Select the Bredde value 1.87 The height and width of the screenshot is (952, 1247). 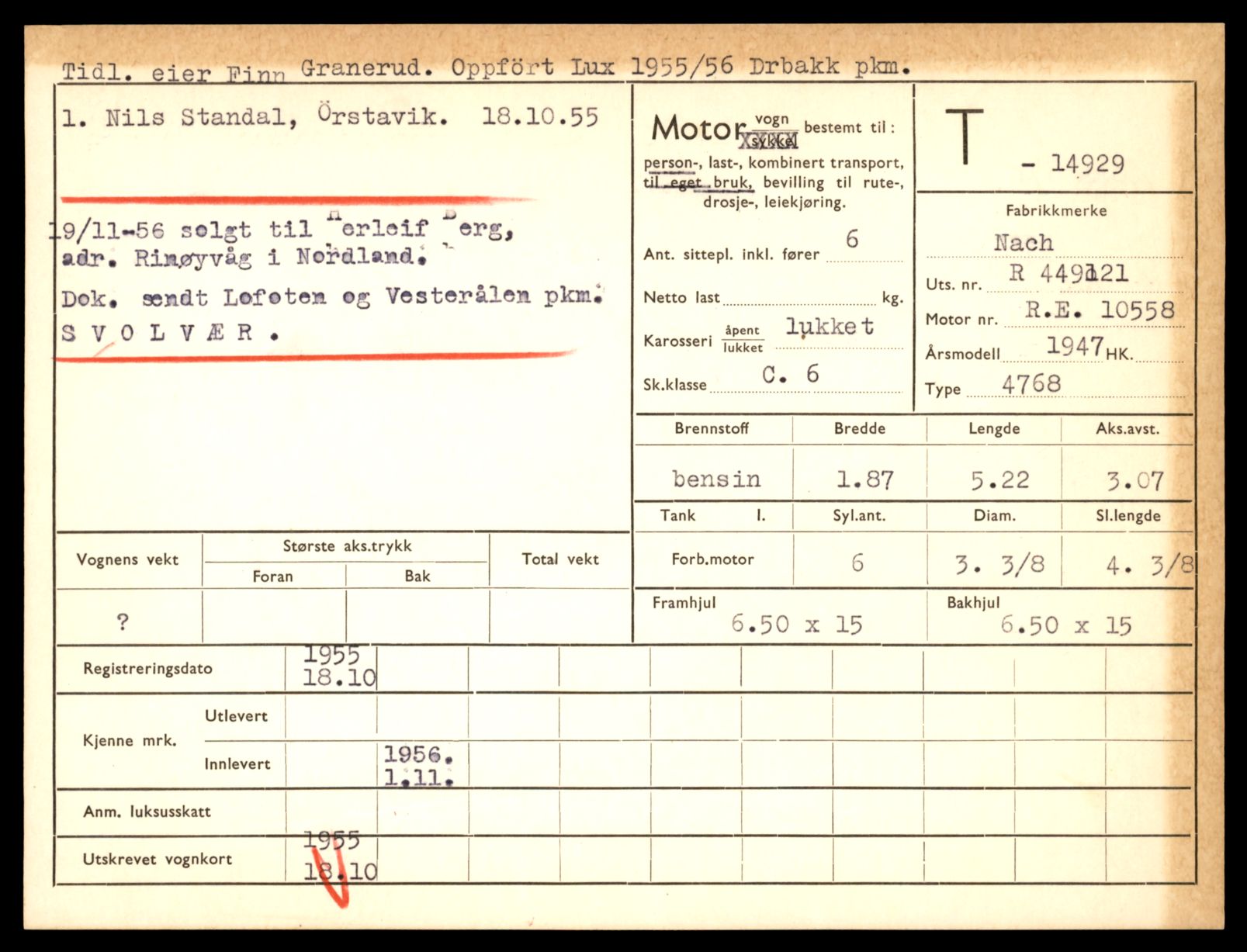point(864,480)
